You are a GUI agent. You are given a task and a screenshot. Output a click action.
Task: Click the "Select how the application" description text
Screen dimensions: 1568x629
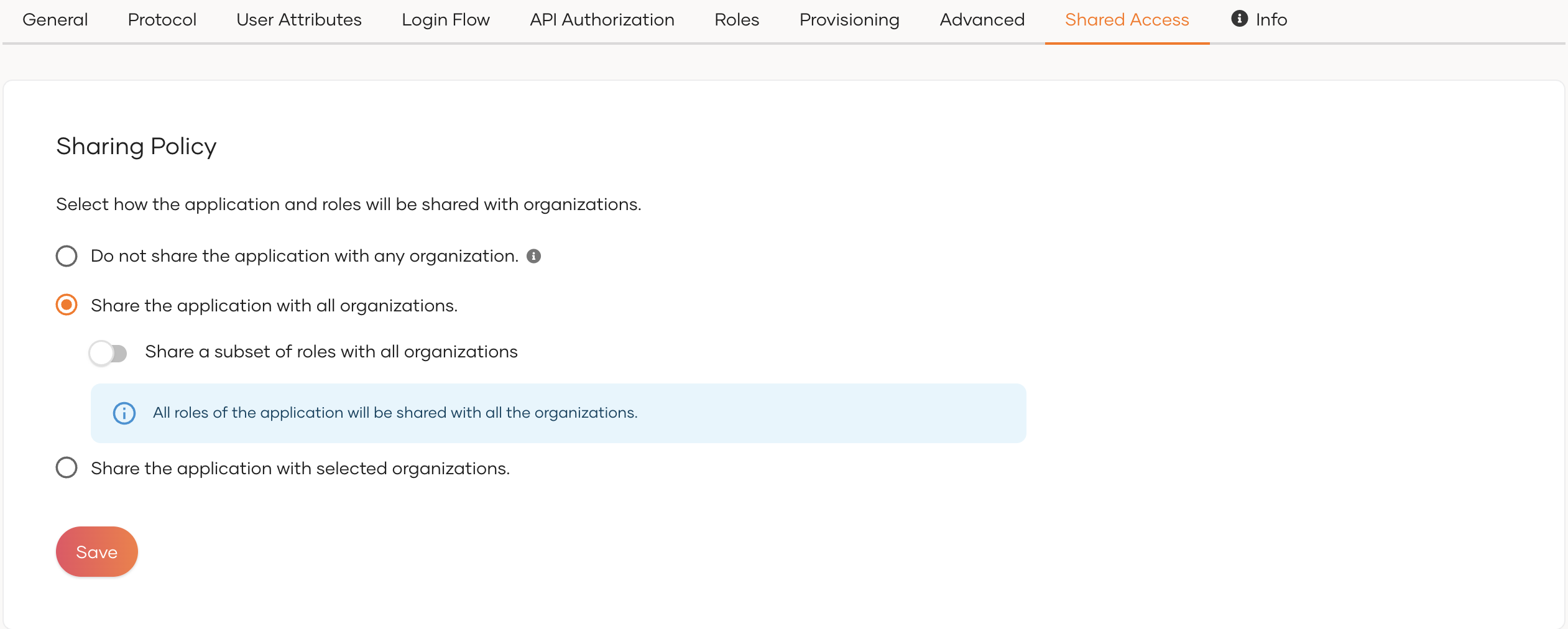click(348, 204)
